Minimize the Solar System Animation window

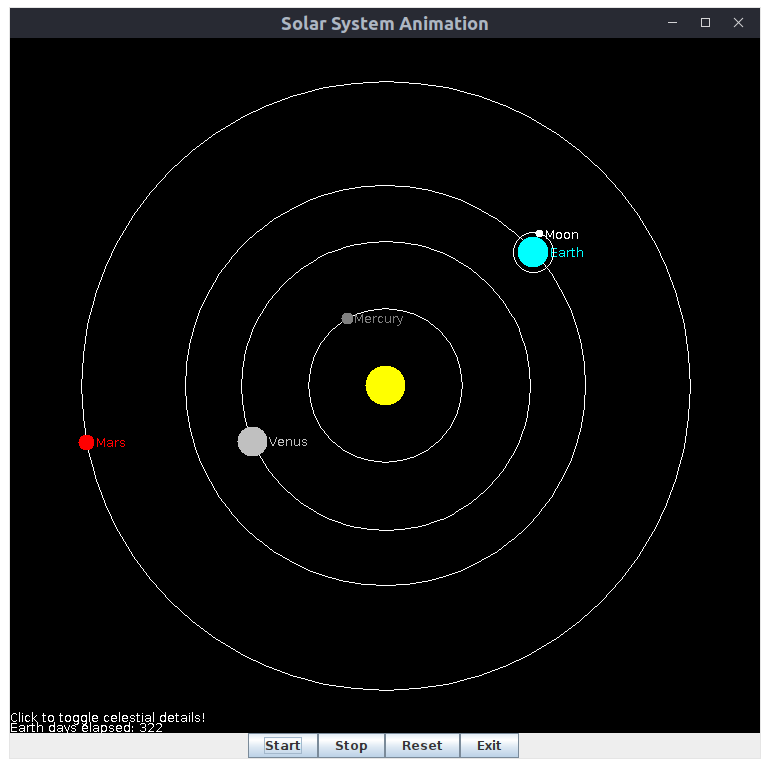672,23
